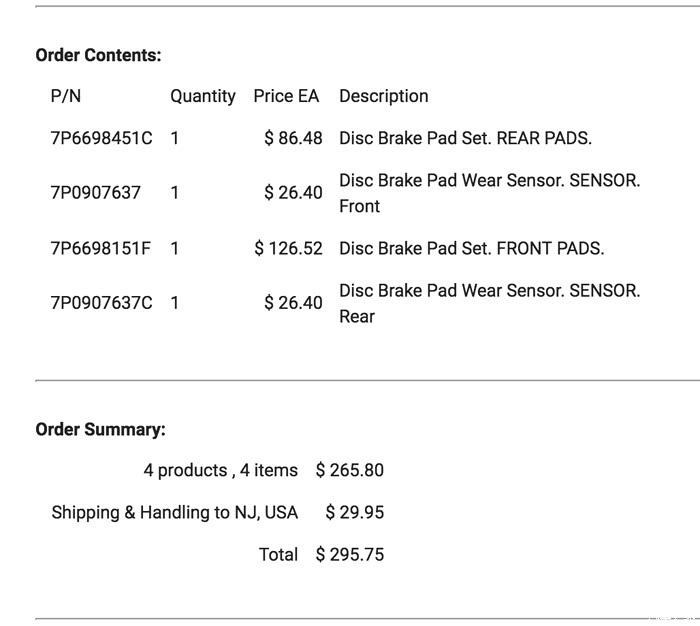Click the Price EA column header
This screenshot has width=700, height=626.
(286, 96)
